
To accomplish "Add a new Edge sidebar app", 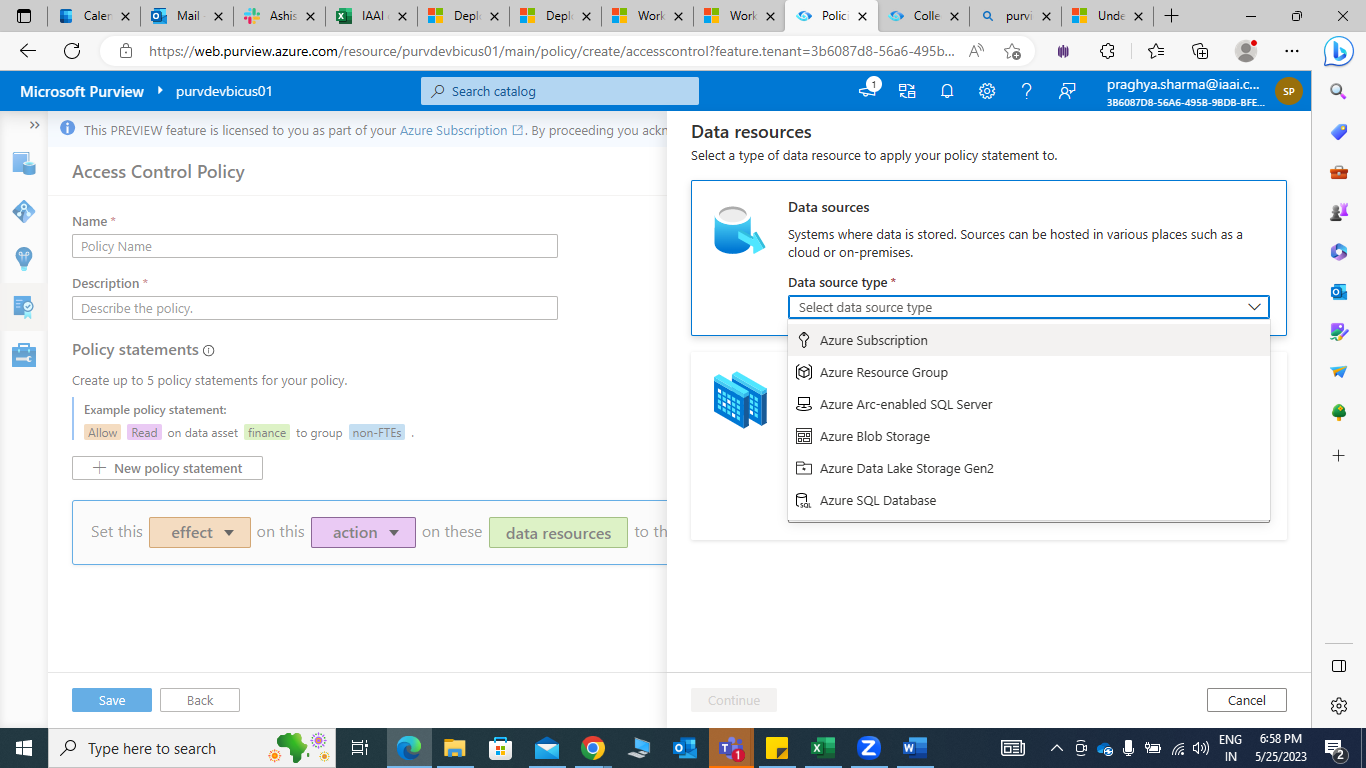I will tap(1339, 455).
